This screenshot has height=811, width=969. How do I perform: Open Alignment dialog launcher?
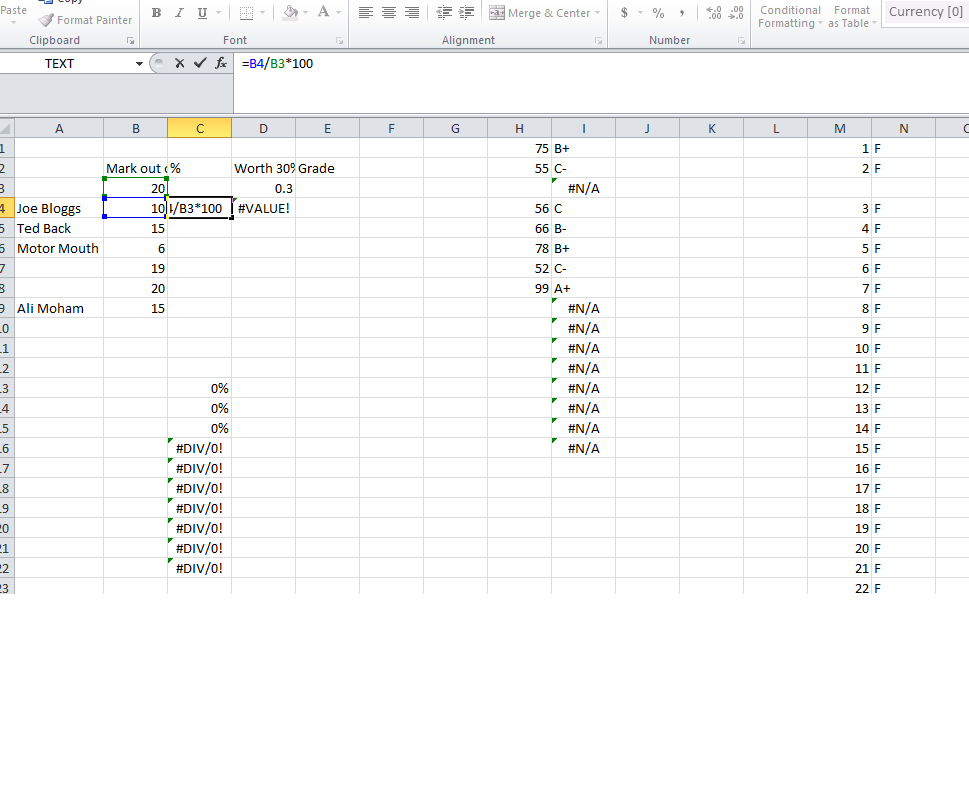pyautogui.click(x=598, y=40)
